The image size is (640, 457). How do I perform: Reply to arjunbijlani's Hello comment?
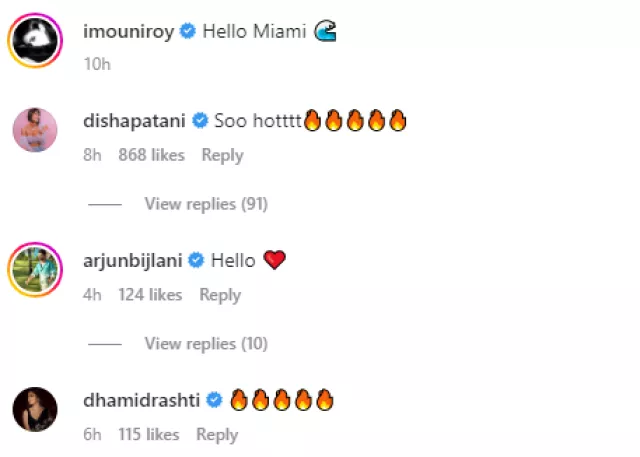(220, 295)
